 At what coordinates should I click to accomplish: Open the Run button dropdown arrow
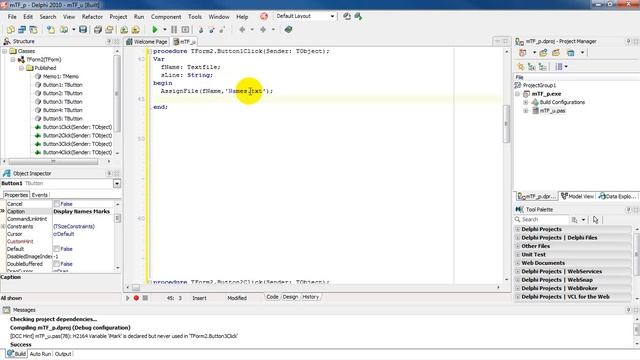tap(164, 29)
